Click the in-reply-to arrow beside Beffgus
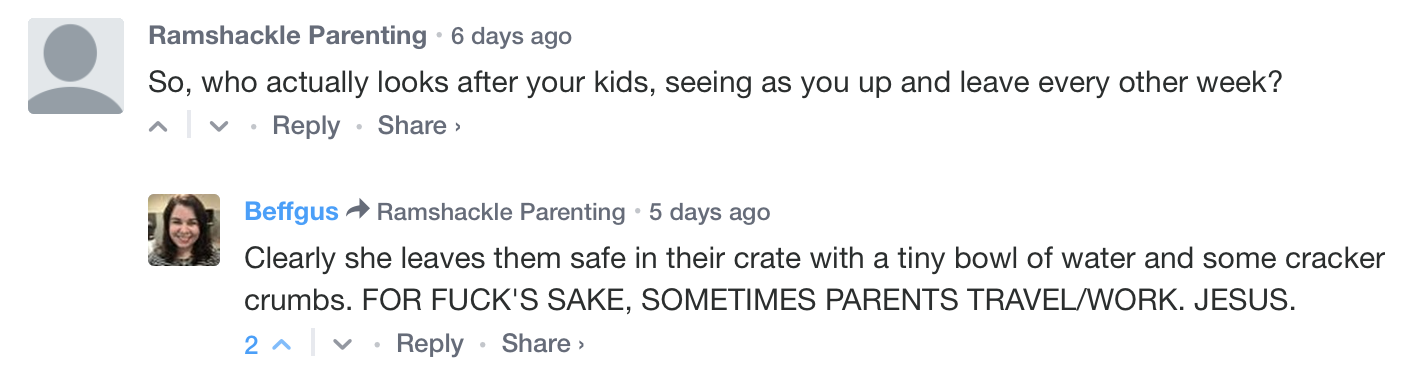1410x390 pixels. (x=357, y=211)
